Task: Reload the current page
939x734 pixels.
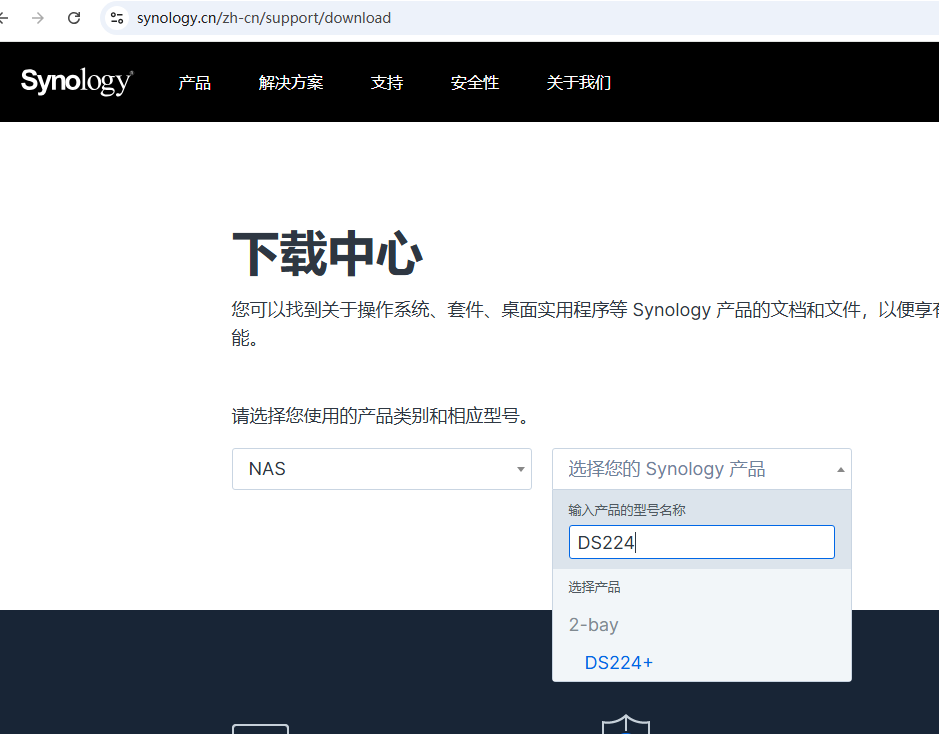Action: coord(74,18)
